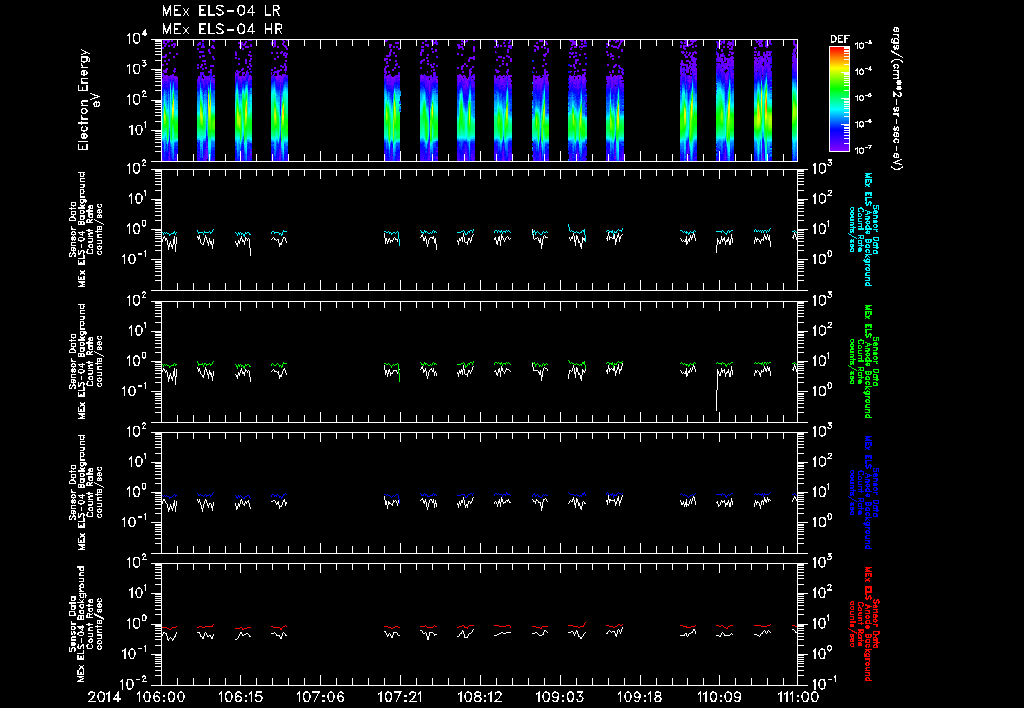Click the "106:00" time tick label

click(160, 697)
